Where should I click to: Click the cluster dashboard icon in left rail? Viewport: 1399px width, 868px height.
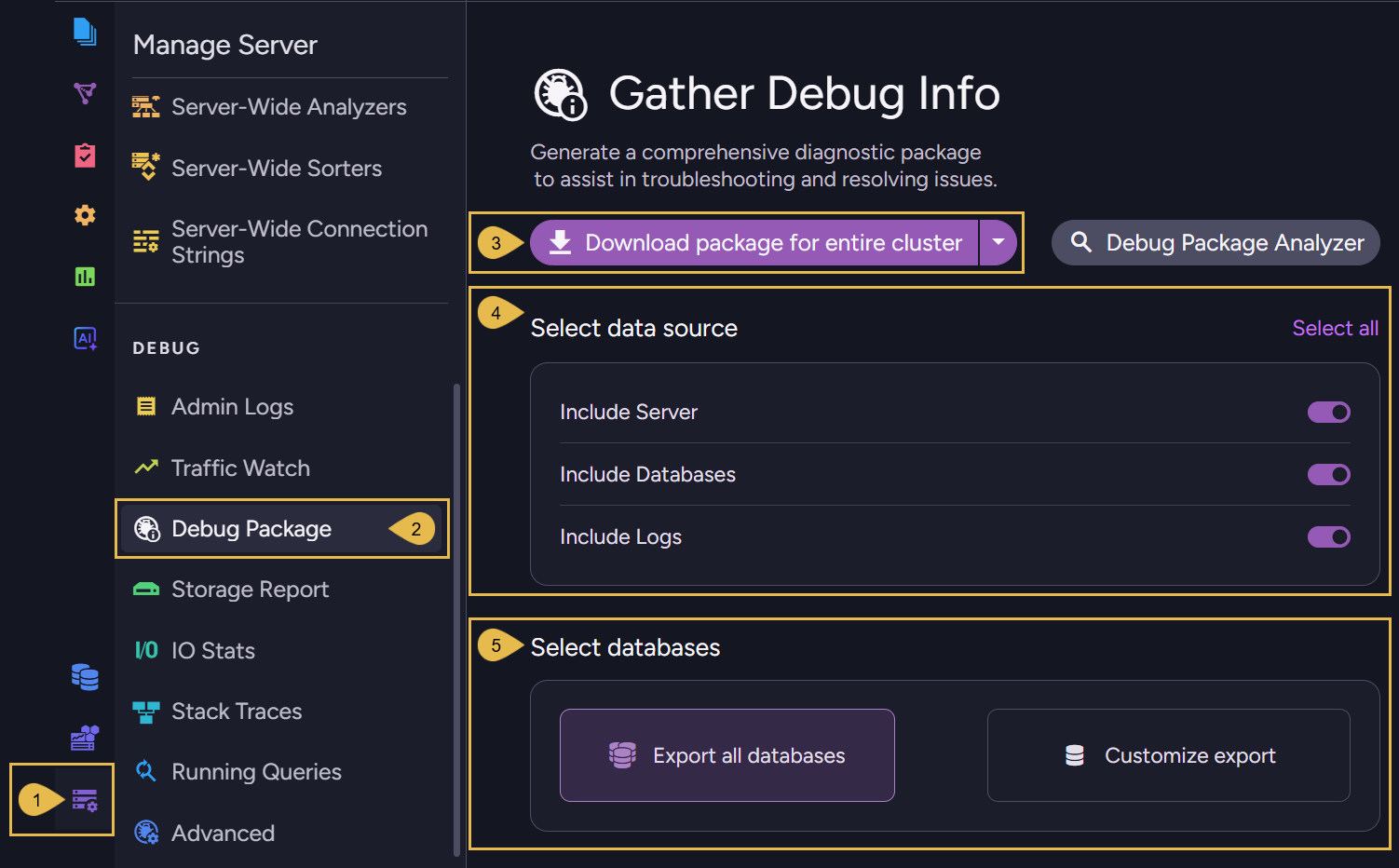pyautogui.click(x=85, y=738)
